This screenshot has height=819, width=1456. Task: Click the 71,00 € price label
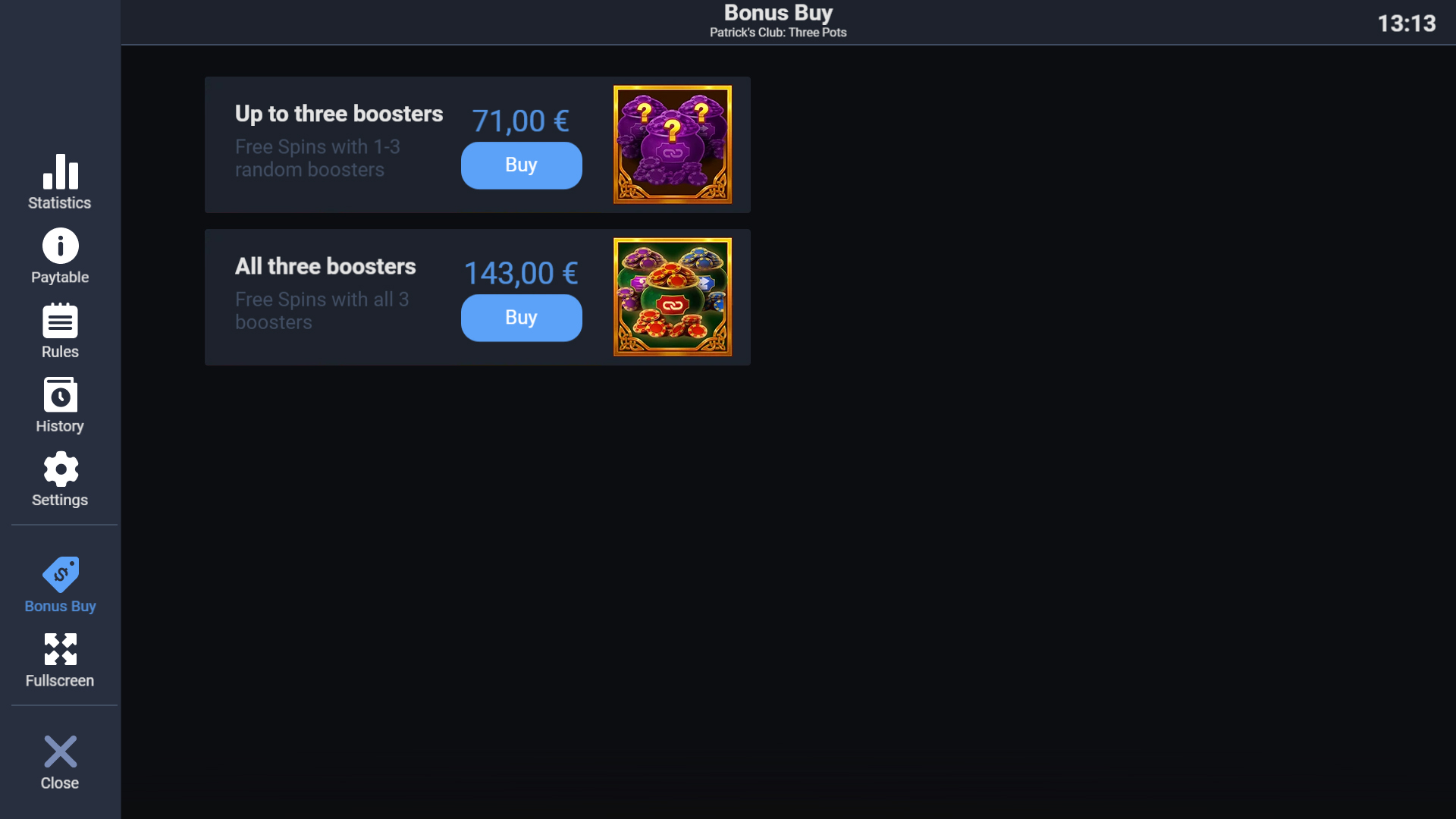tap(521, 121)
